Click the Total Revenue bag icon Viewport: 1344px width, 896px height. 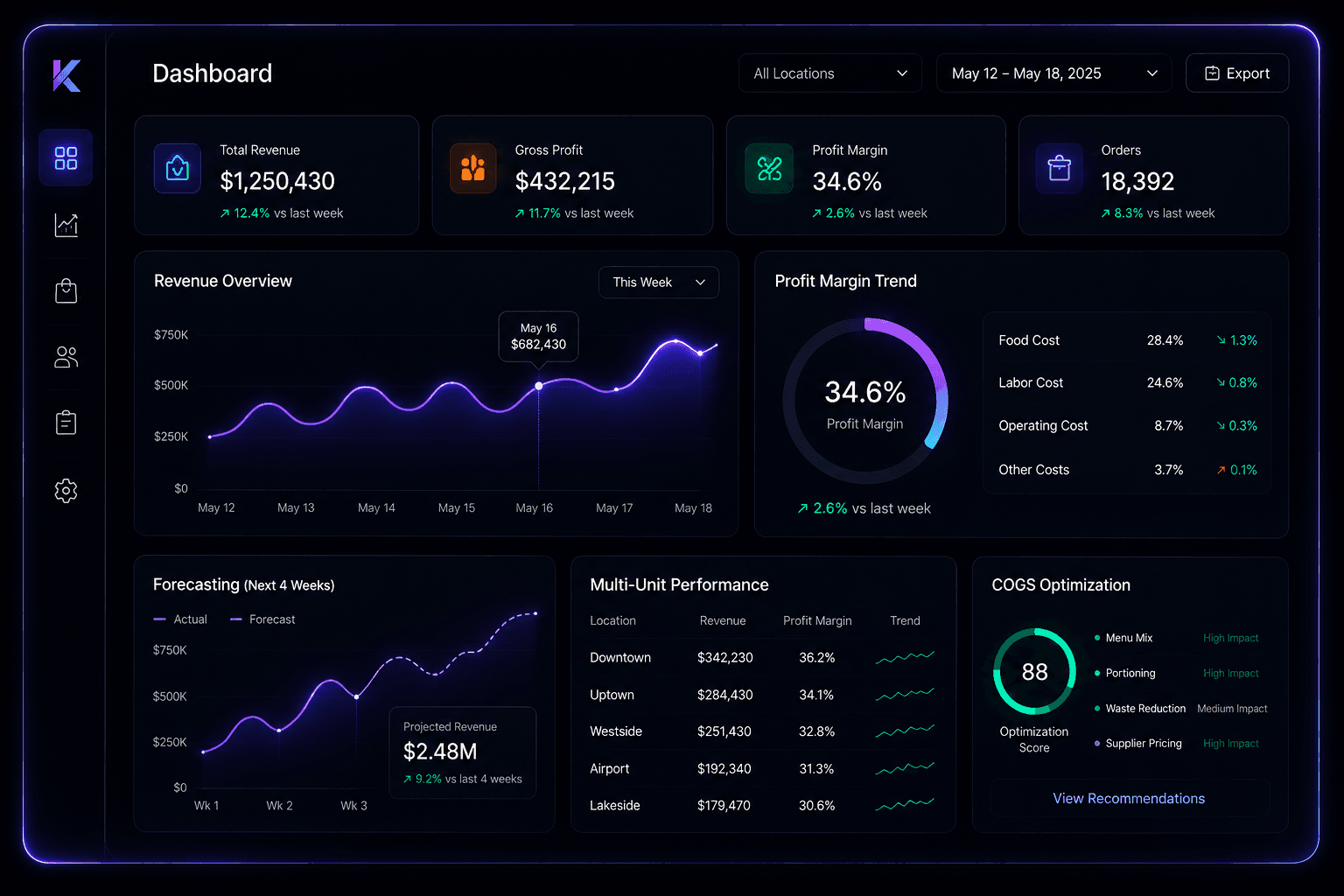(178, 168)
